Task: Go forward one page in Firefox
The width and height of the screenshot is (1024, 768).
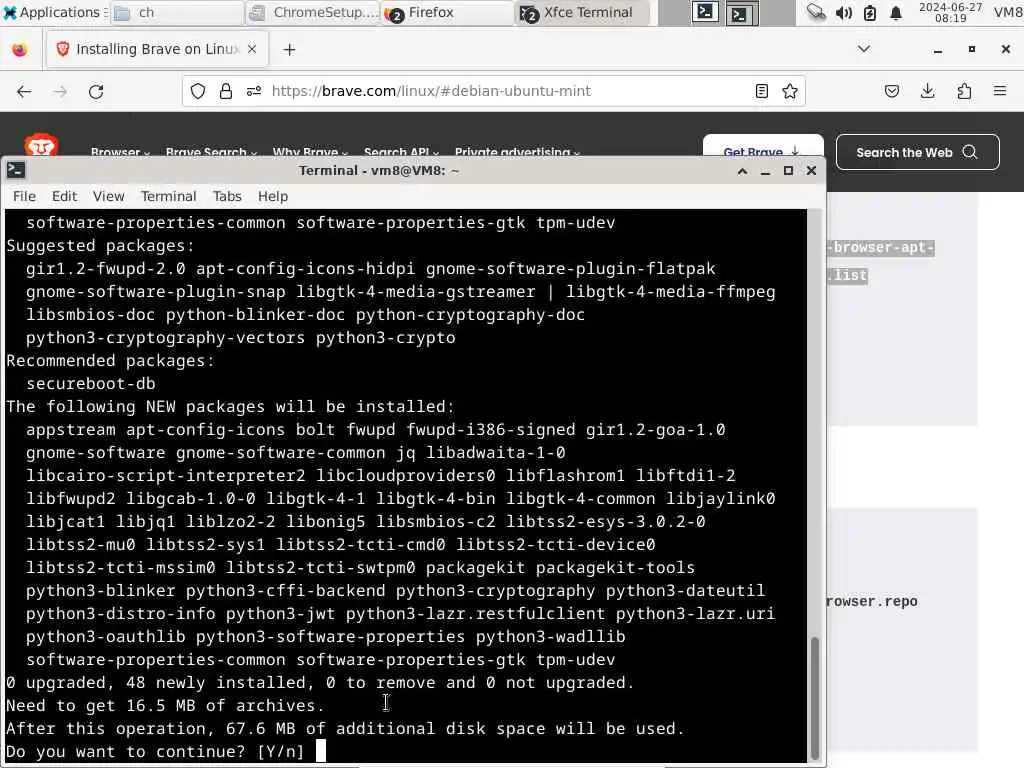Action: click(x=60, y=91)
